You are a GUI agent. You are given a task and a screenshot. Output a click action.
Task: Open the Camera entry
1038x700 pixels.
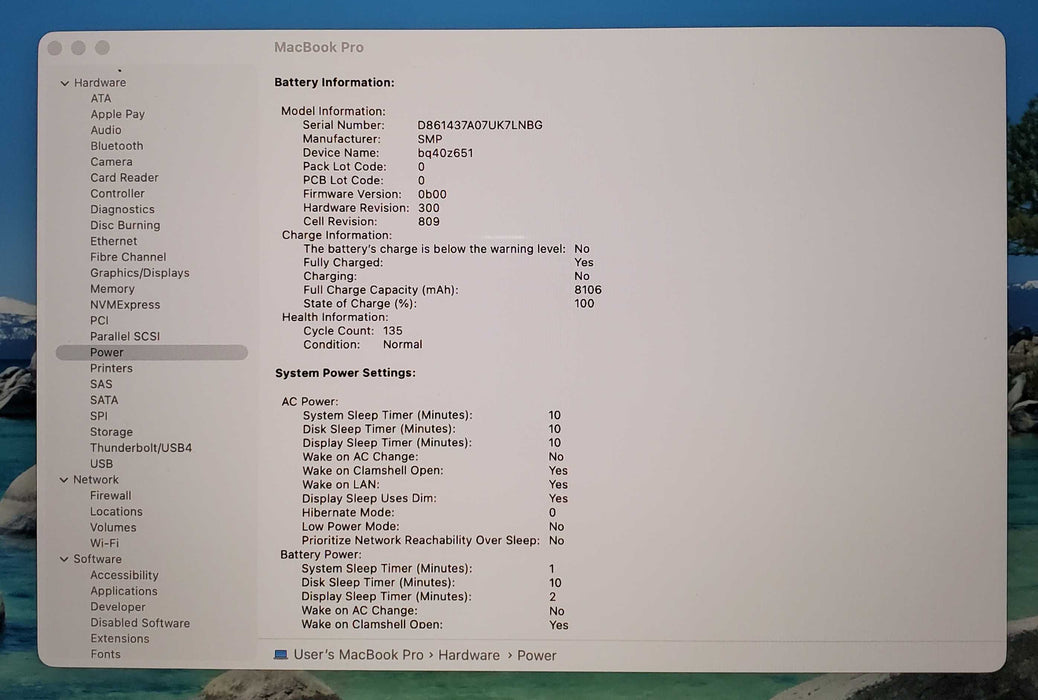[x=111, y=162]
